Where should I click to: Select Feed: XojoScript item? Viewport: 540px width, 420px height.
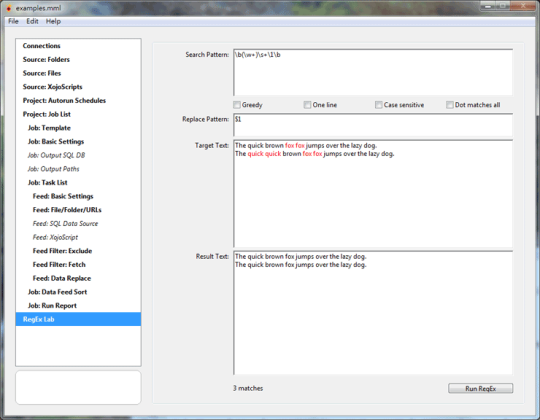(x=78, y=237)
